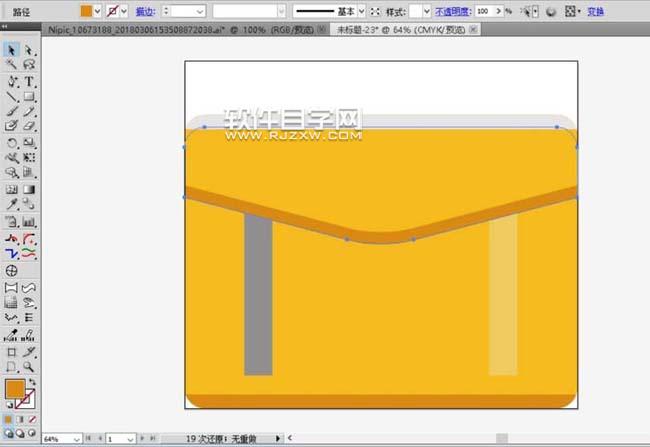Reset to default fill and stroke
Image resolution: width=650 pixels, height=447 pixels.
(9, 405)
